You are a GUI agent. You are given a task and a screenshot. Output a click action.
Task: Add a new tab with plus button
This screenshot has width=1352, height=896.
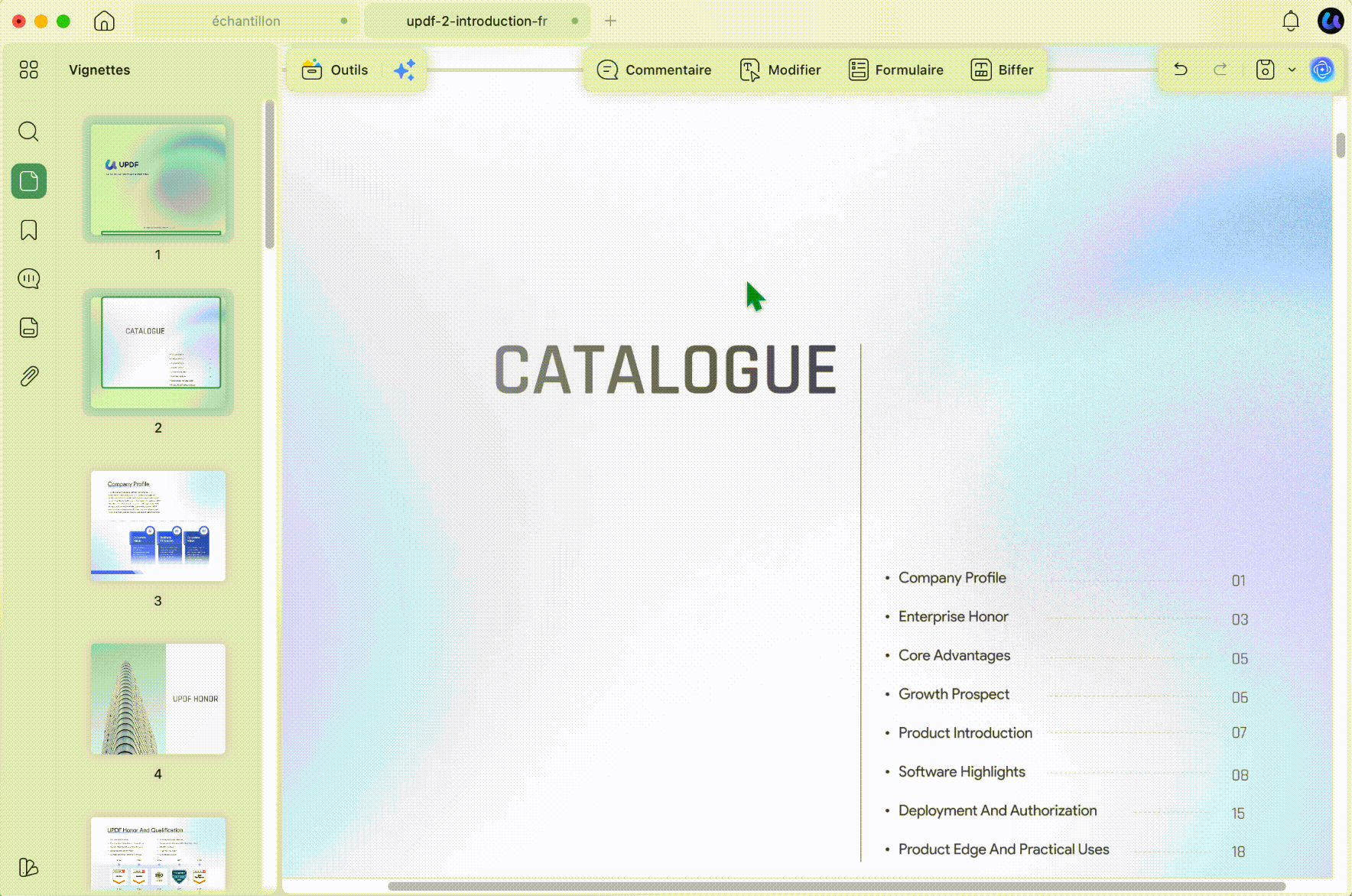(610, 21)
